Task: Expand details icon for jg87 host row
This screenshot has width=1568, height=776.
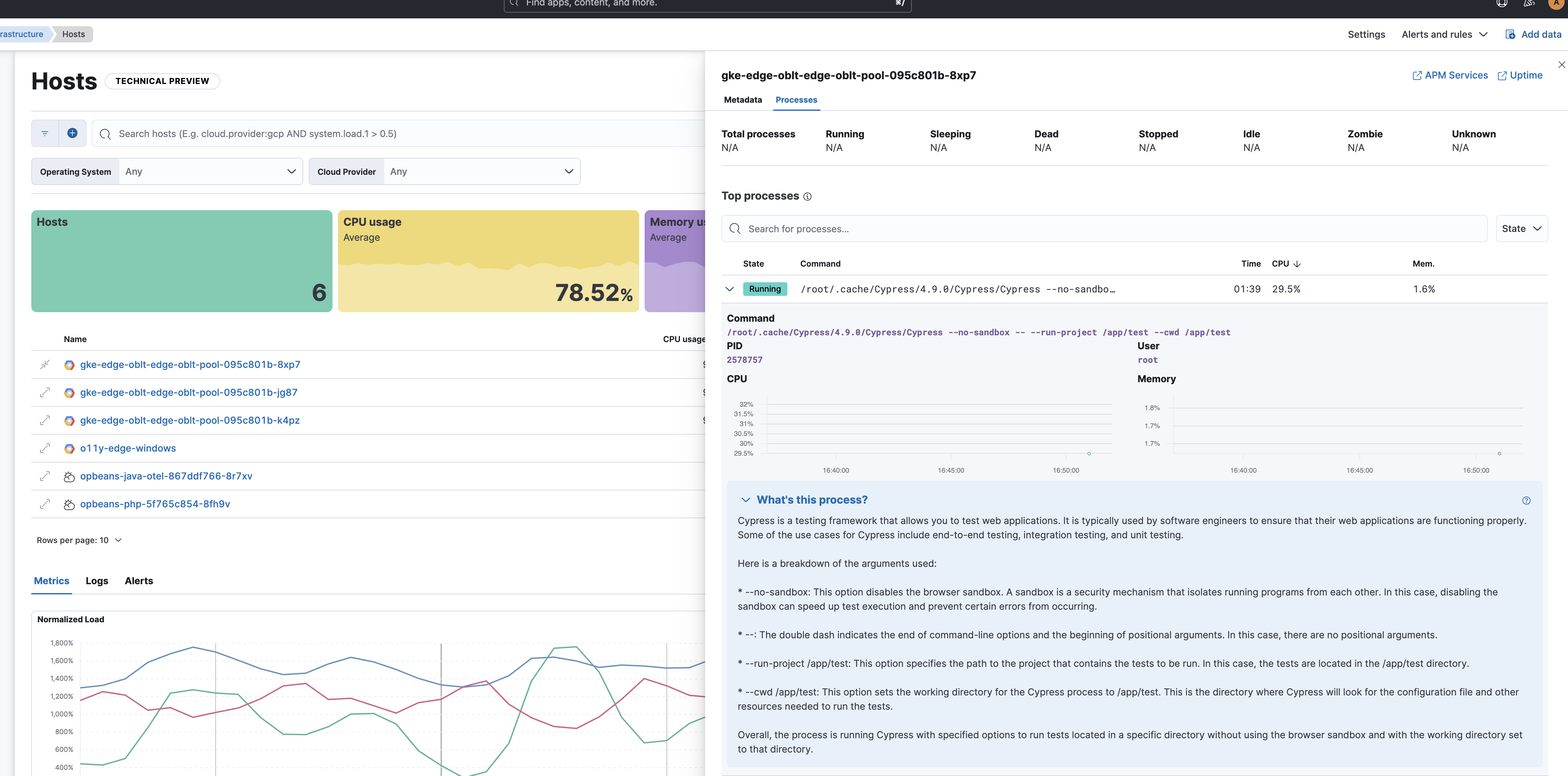Action: [45, 392]
